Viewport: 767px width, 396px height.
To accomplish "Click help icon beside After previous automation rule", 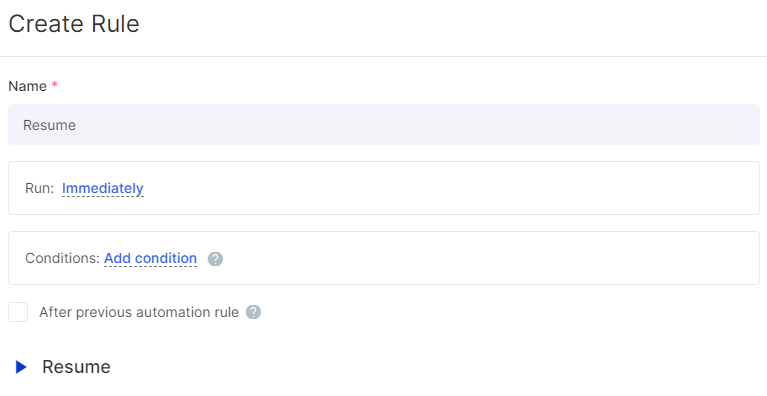I will pos(253,312).
